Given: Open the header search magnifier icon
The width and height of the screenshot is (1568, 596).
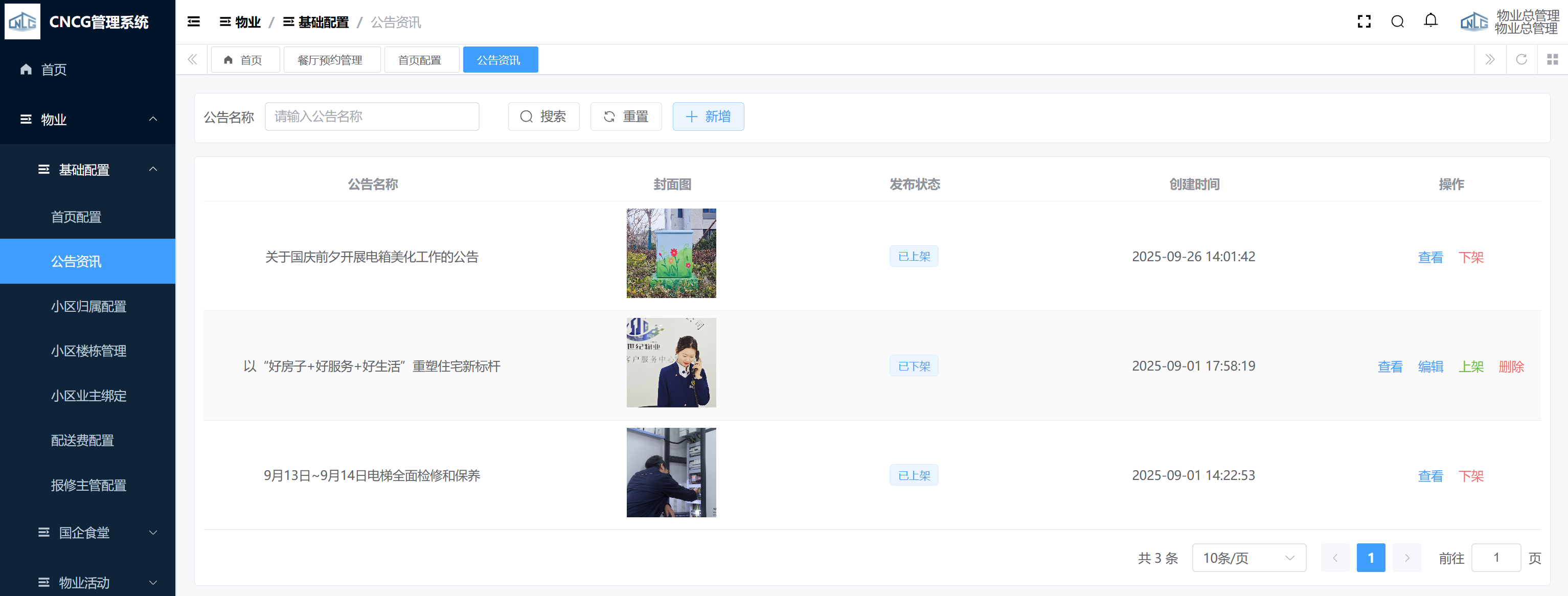Looking at the screenshot, I should click(x=1398, y=22).
